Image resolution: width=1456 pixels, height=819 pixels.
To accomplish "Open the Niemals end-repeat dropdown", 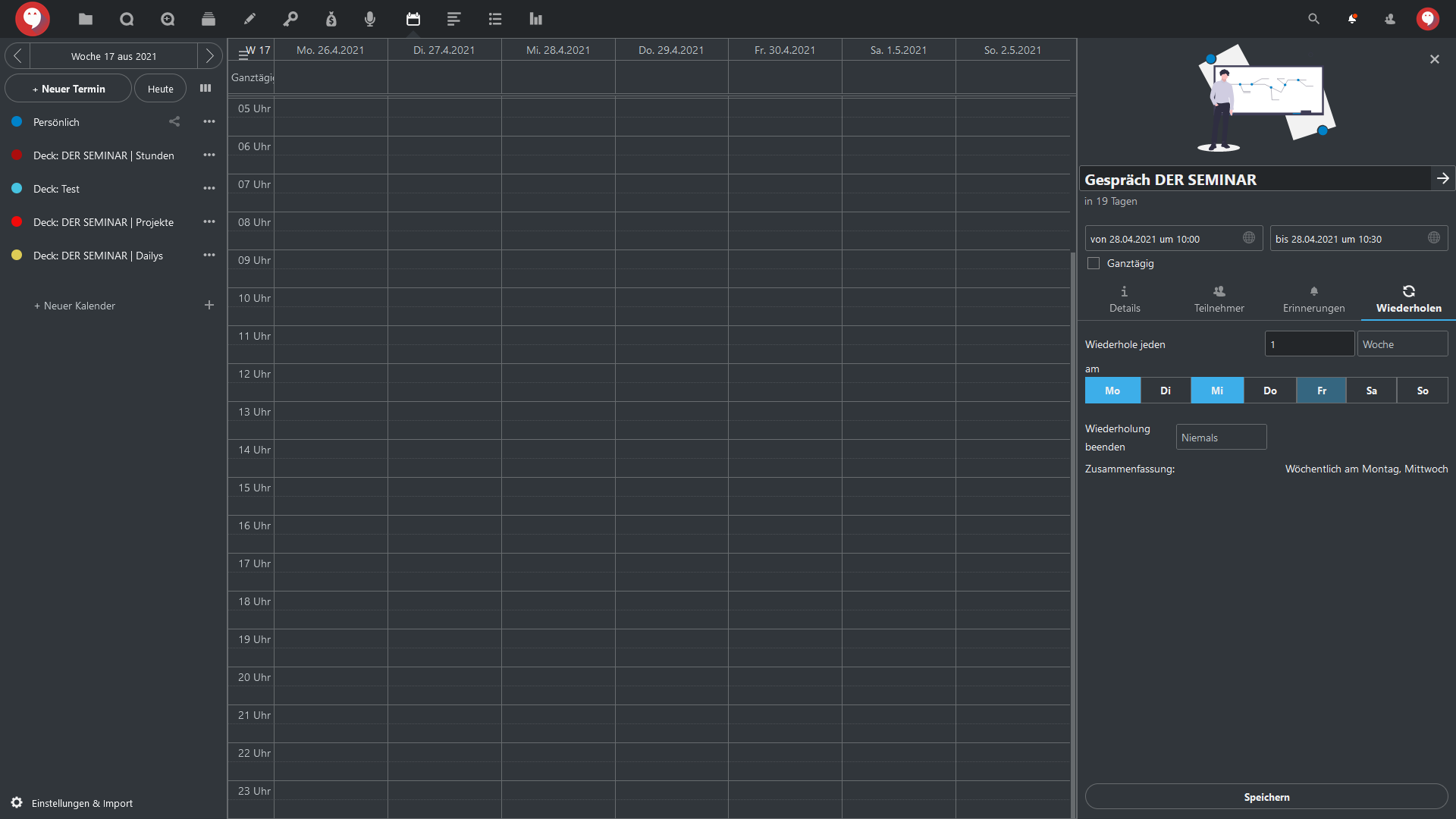I will pos(1220,438).
